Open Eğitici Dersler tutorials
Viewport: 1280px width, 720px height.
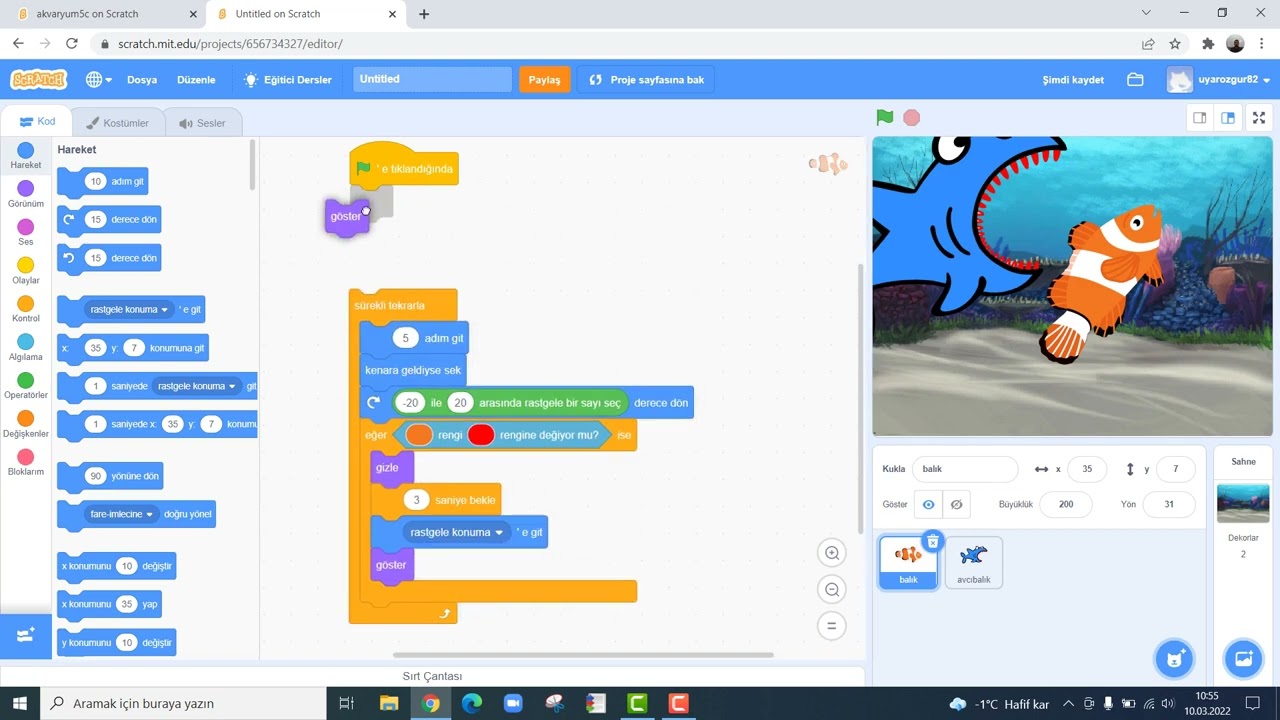pyautogui.click(x=288, y=80)
